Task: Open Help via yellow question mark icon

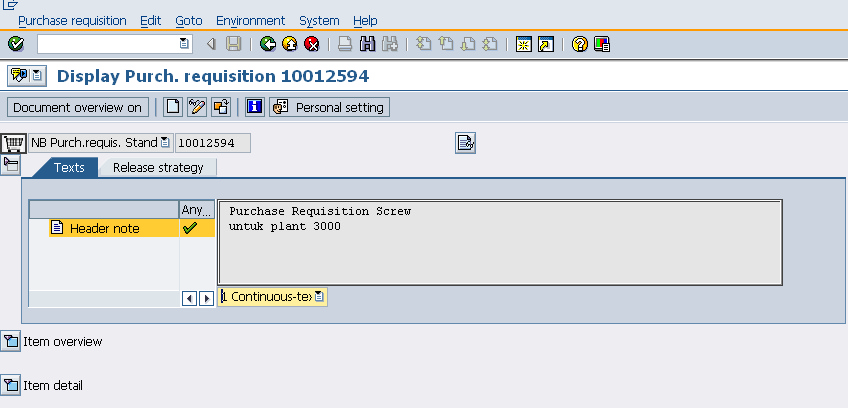Action: (579, 44)
